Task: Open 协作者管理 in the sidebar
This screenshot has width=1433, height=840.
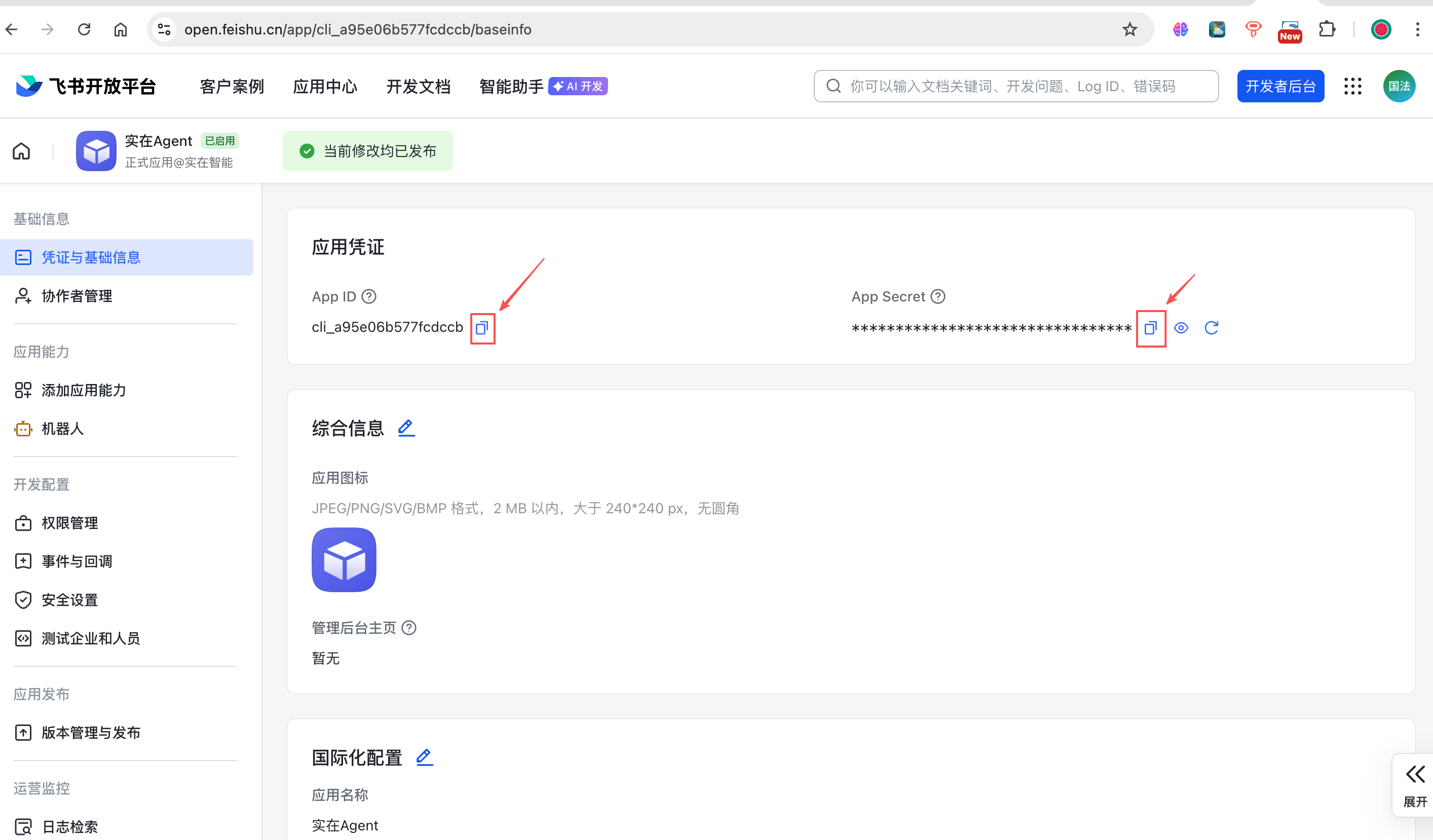Action: (x=126, y=296)
